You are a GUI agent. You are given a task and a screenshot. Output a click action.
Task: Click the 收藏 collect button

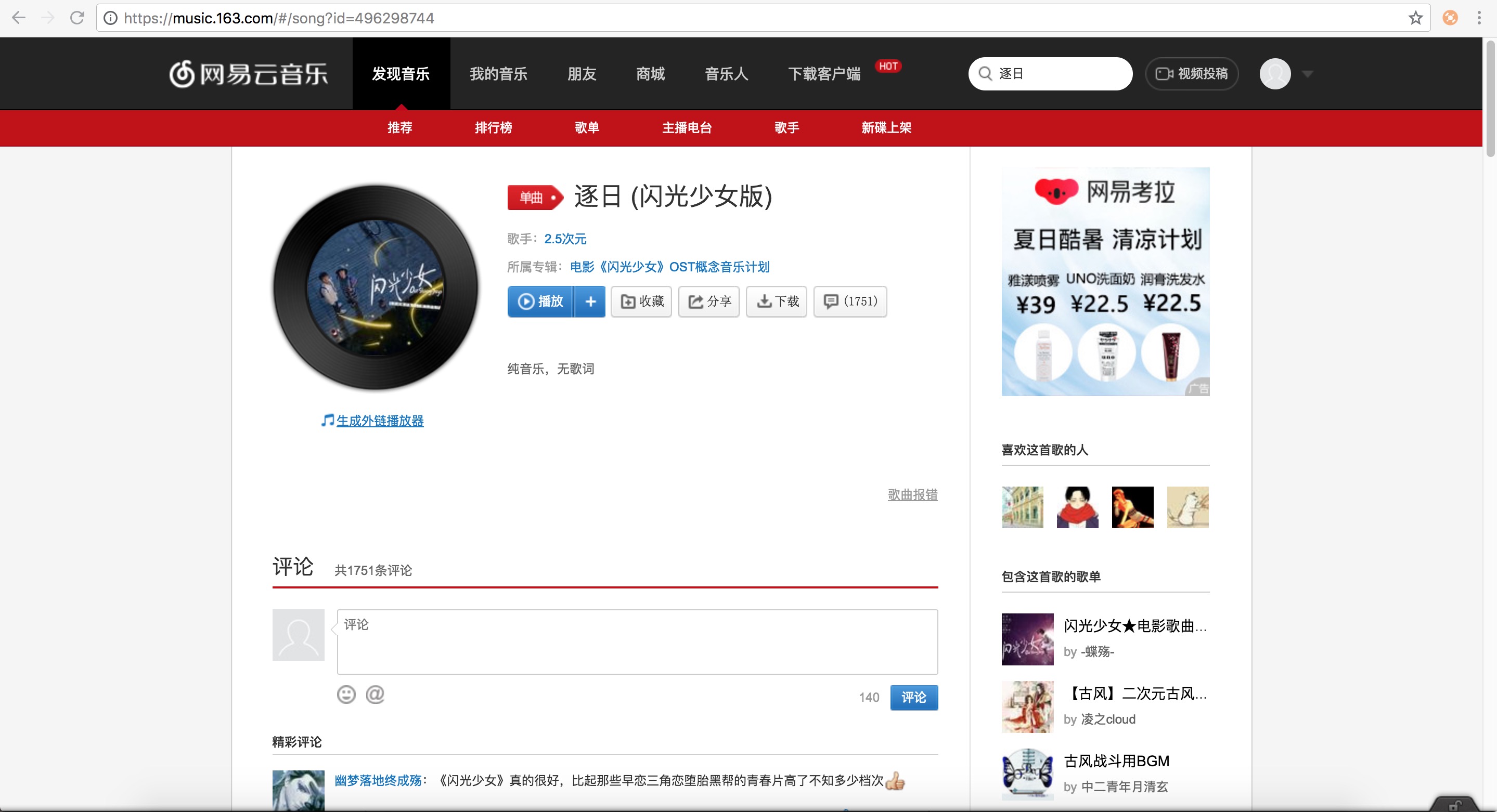click(x=641, y=302)
